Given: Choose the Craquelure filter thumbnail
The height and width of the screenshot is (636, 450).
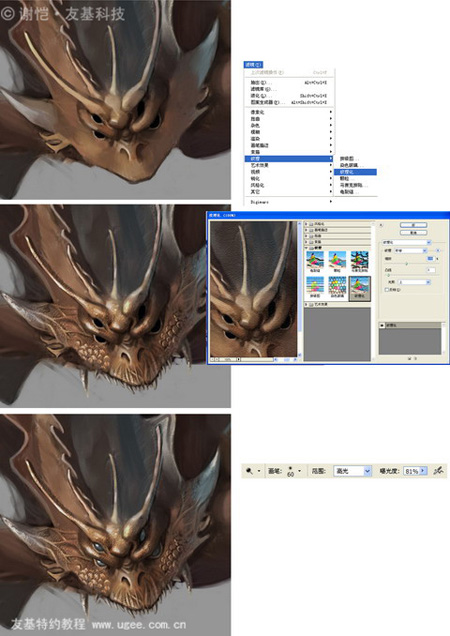Looking at the screenshot, I should tap(315, 262).
